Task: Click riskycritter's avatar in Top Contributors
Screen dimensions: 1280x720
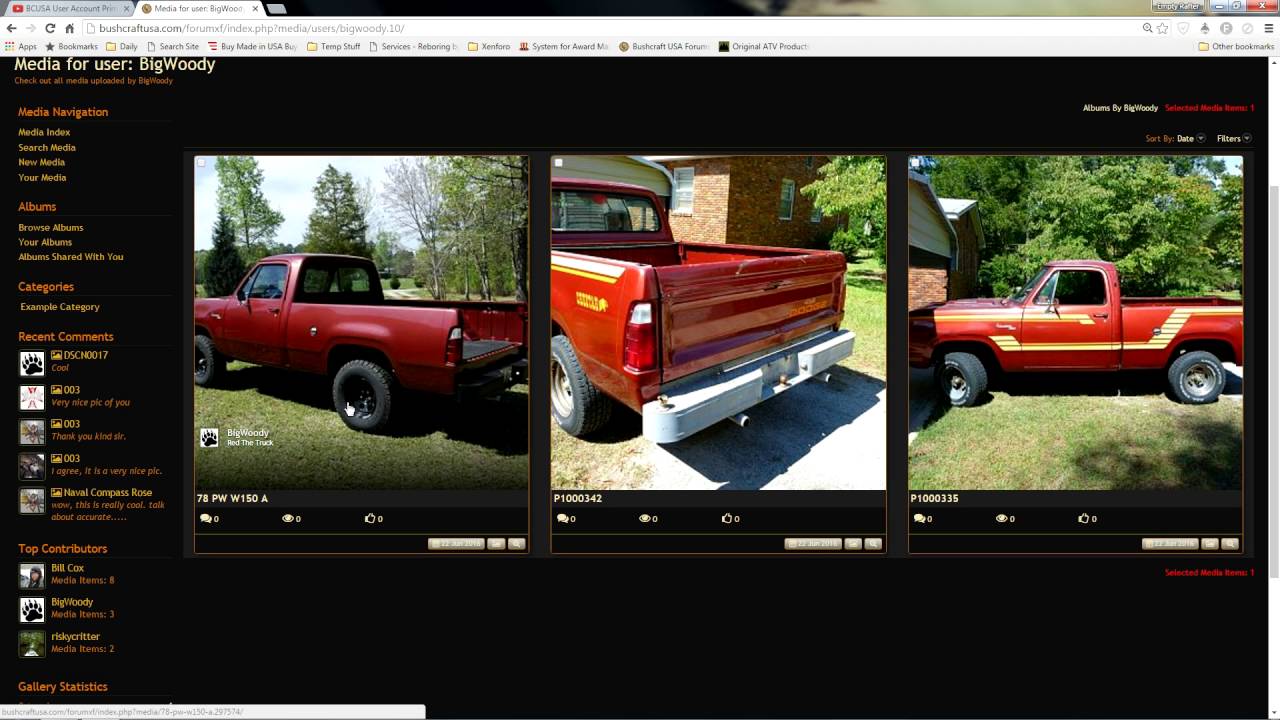Action: [x=32, y=643]
